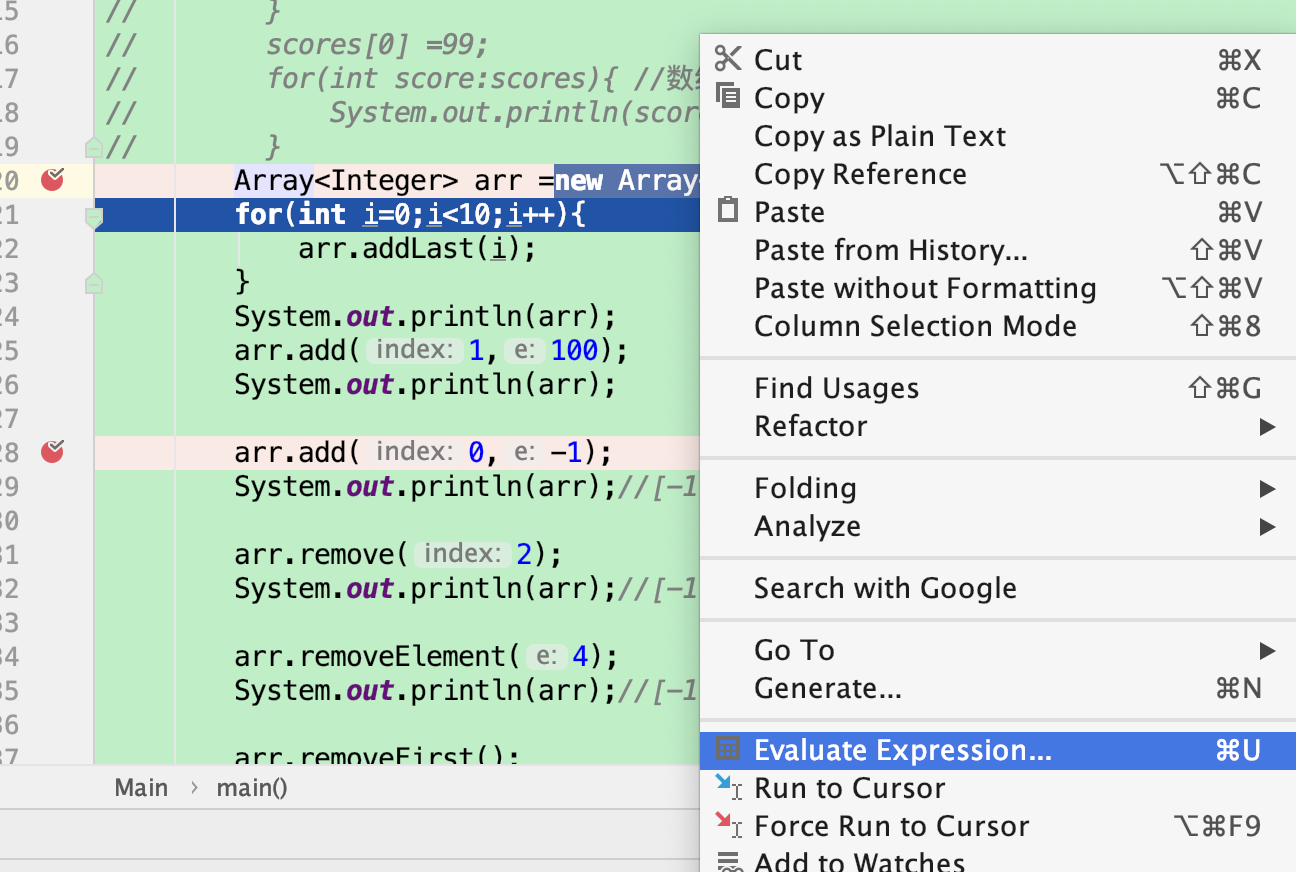Click the red Force Run to Cursor icon

coord(729,826)
